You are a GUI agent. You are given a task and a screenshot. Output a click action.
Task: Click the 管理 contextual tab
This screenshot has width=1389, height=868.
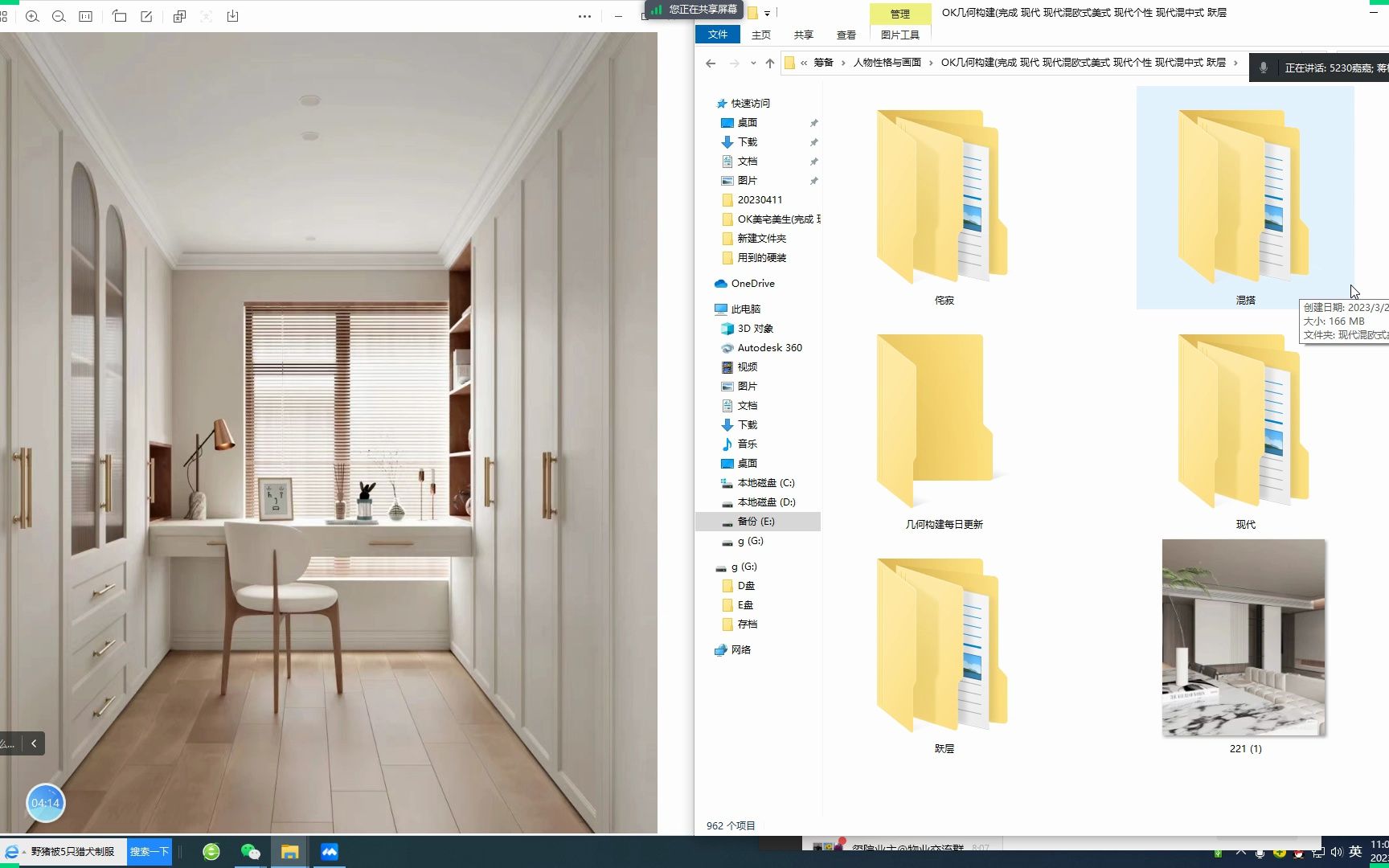899,14
